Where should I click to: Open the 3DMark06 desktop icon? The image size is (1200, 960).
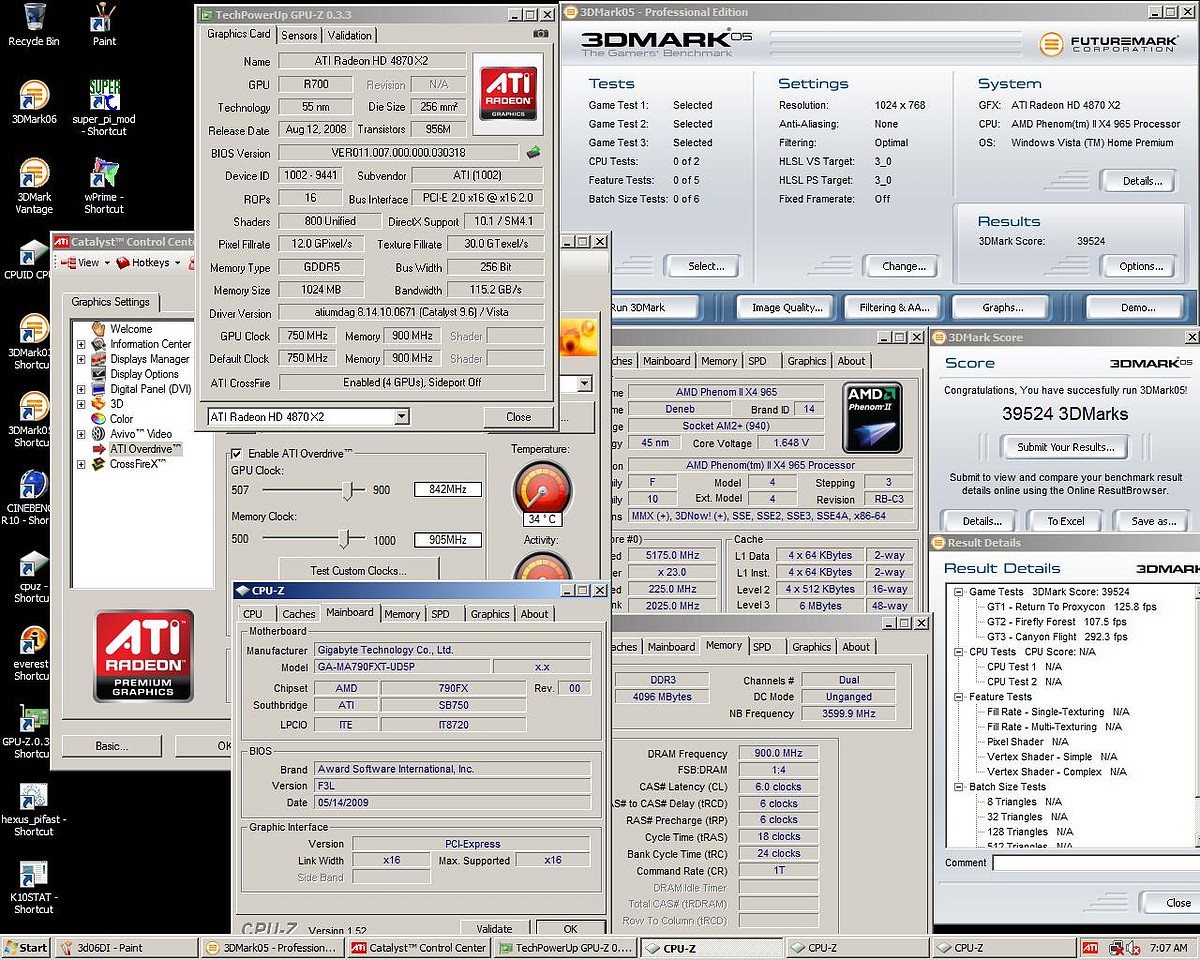(33, 102)
